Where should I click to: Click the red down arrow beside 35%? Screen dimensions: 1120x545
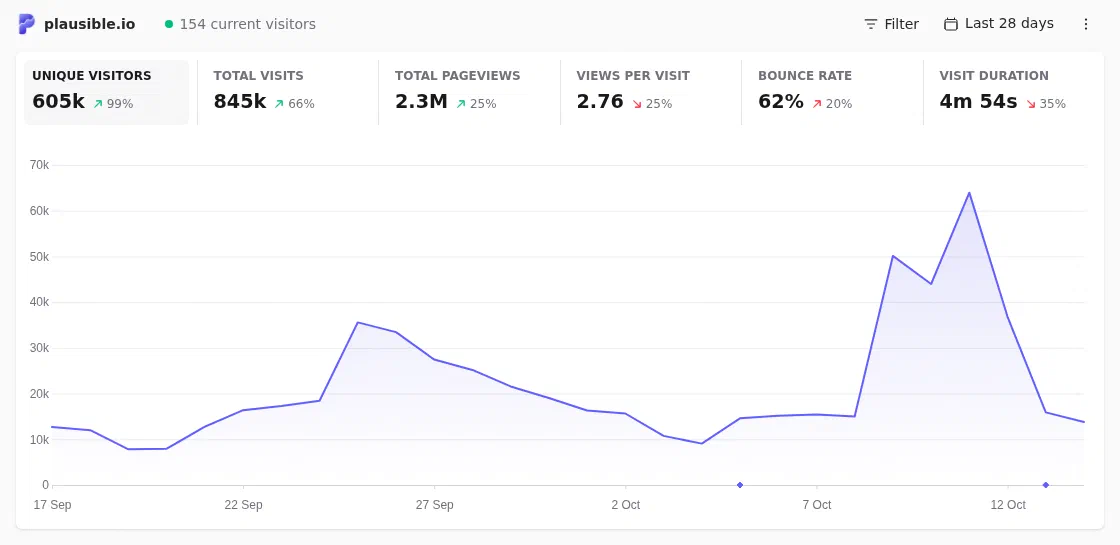pos(1031,104)
